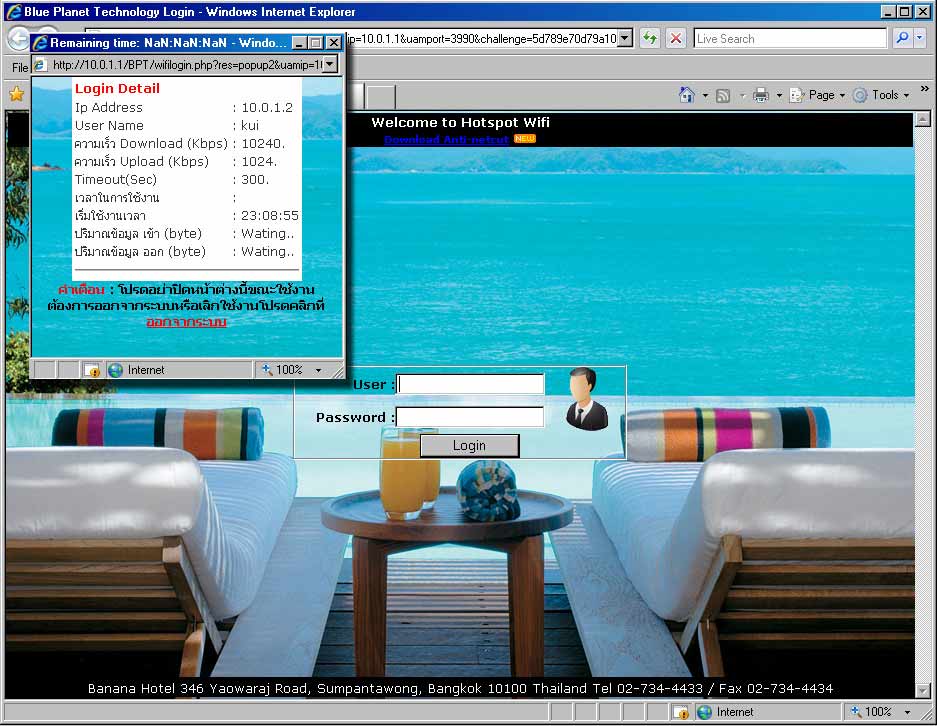
Task: Click Internet zone globe in main status bar
Action: pyautogui.click(x=705, y=712)
